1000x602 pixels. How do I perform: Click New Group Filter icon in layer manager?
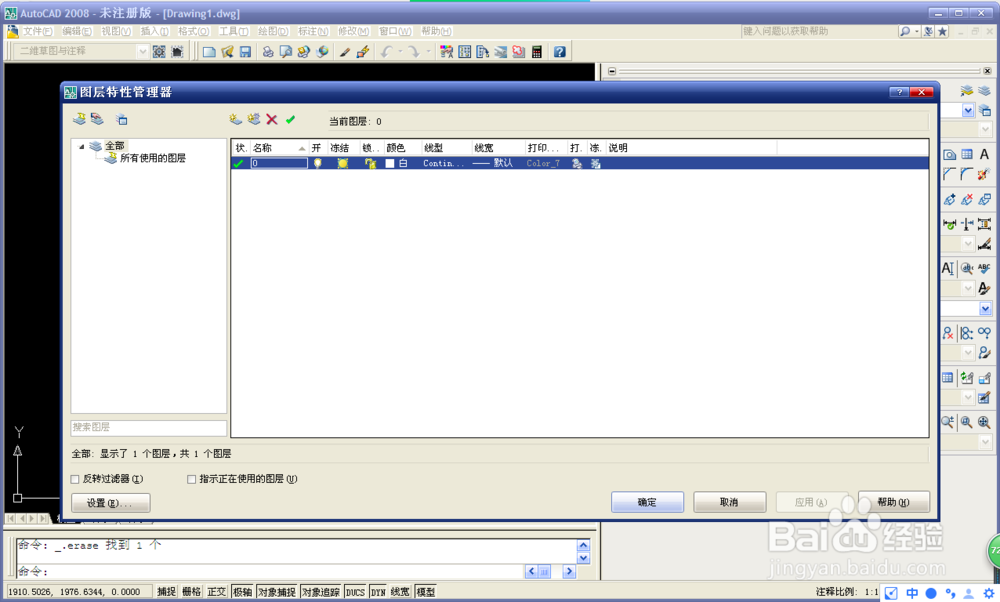coord(97,119)
